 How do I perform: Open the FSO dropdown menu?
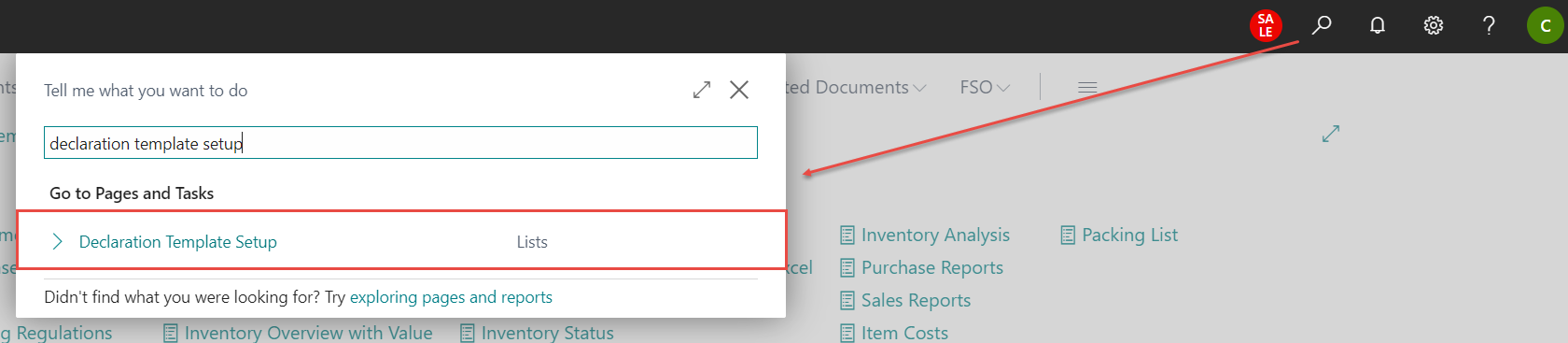pos(985,87)
